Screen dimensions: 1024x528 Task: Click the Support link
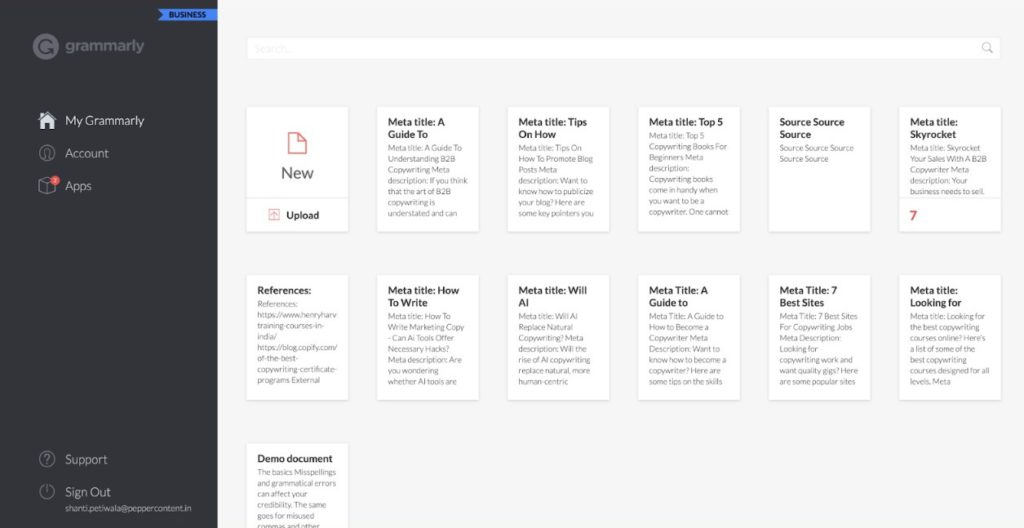pos(86,460)
